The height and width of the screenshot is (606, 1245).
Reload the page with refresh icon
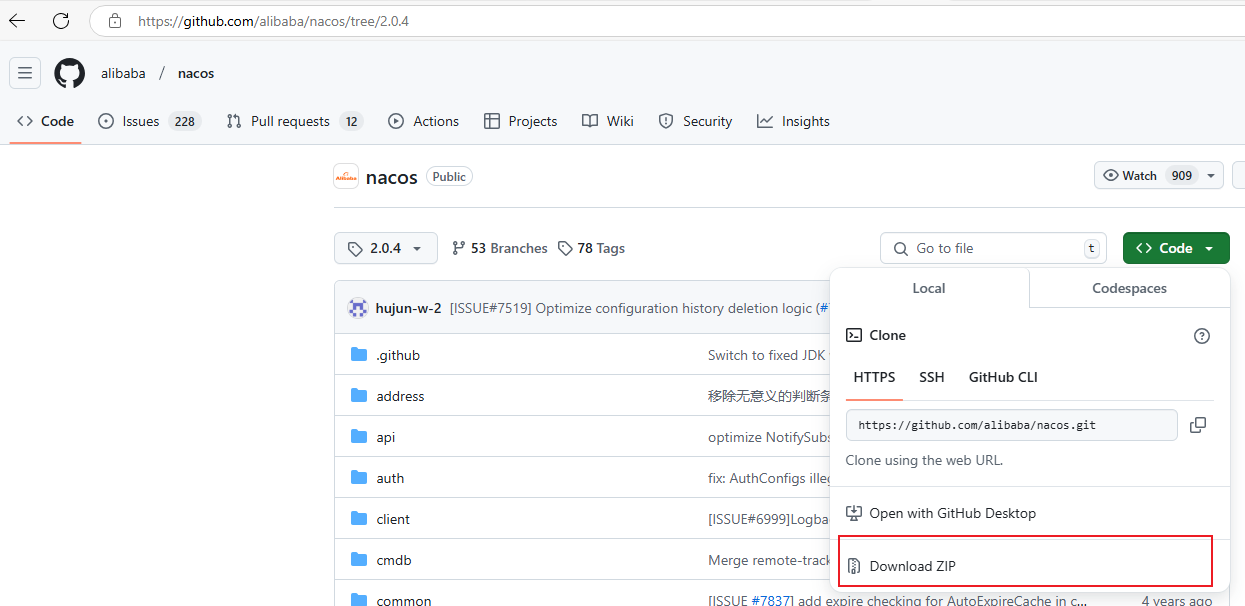pyautogui.click(x=61, y=20)
